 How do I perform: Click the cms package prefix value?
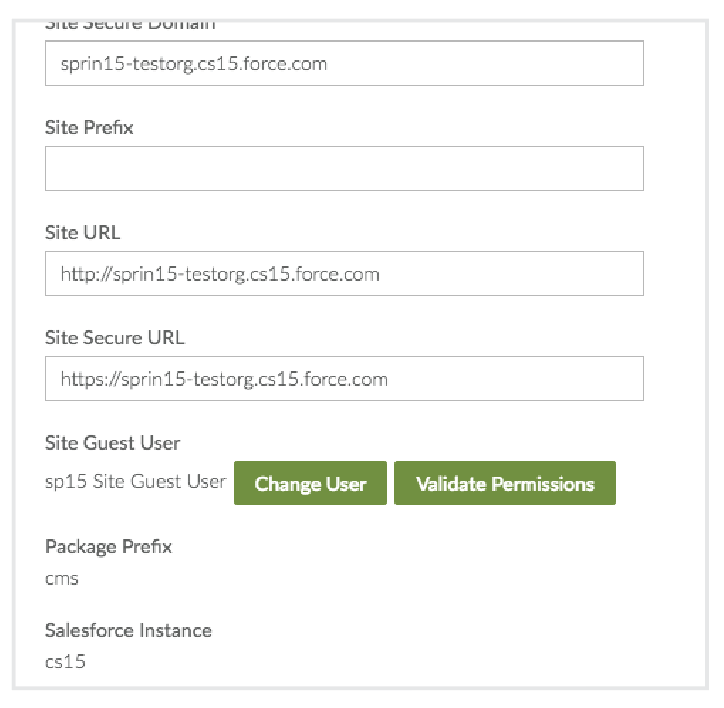(62, 579)
